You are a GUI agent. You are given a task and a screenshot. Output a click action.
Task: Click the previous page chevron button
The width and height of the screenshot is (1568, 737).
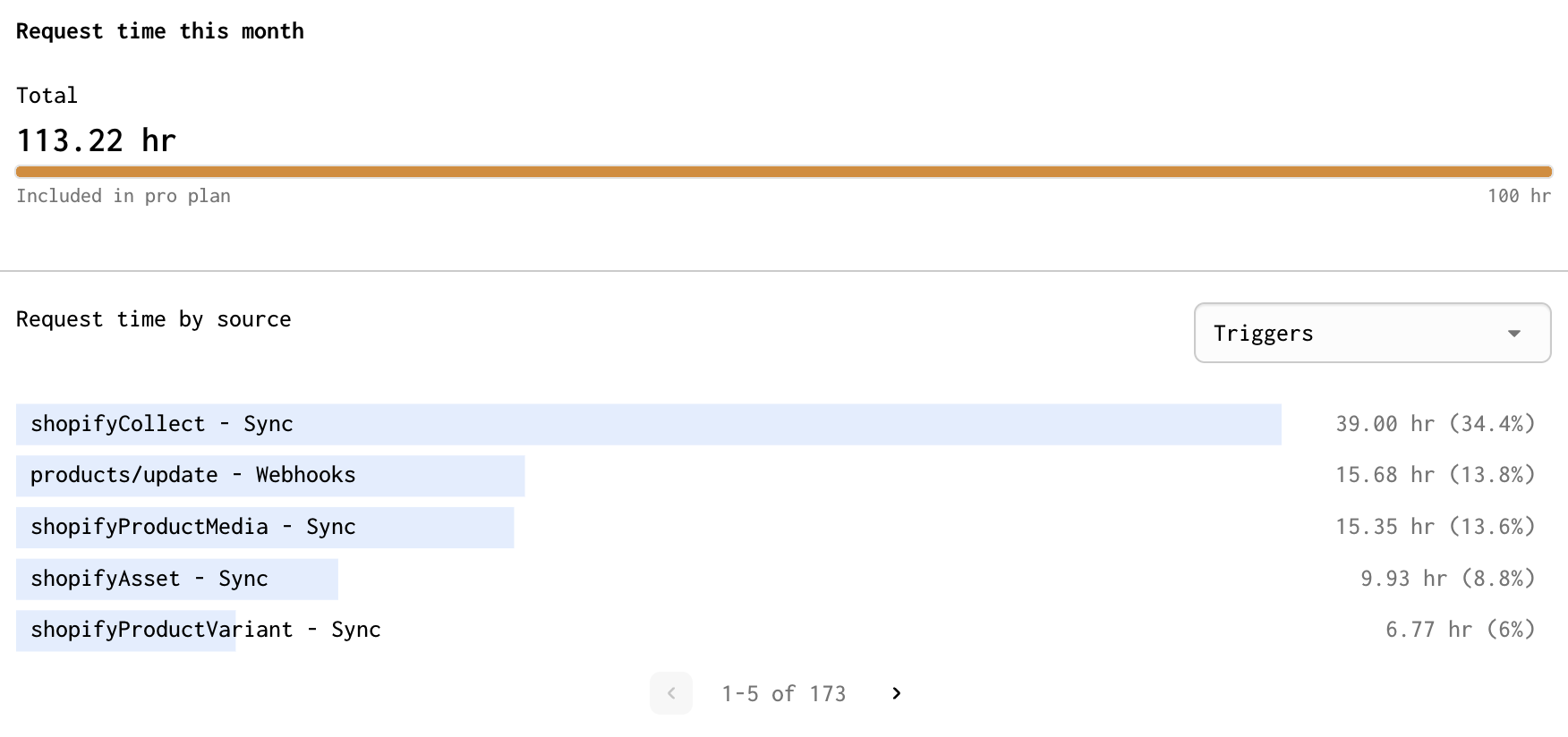click(671, 693)
